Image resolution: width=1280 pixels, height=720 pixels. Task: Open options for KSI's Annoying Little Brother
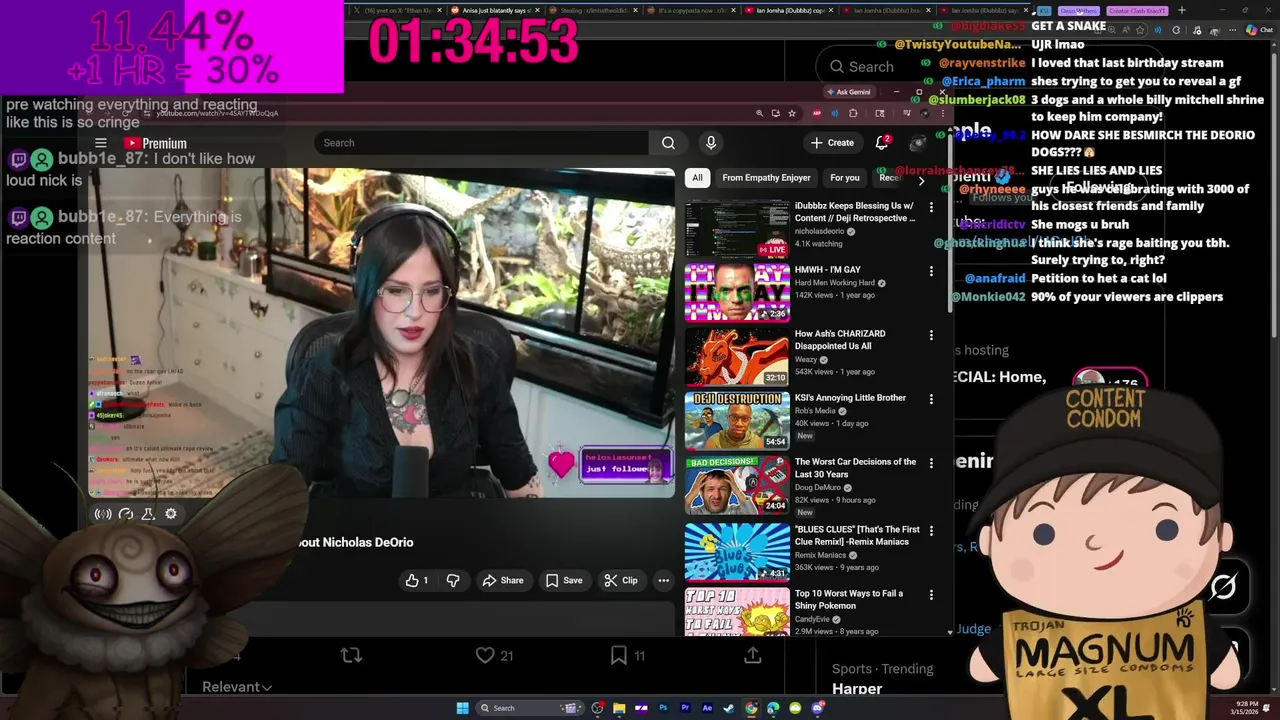[931, 399]
